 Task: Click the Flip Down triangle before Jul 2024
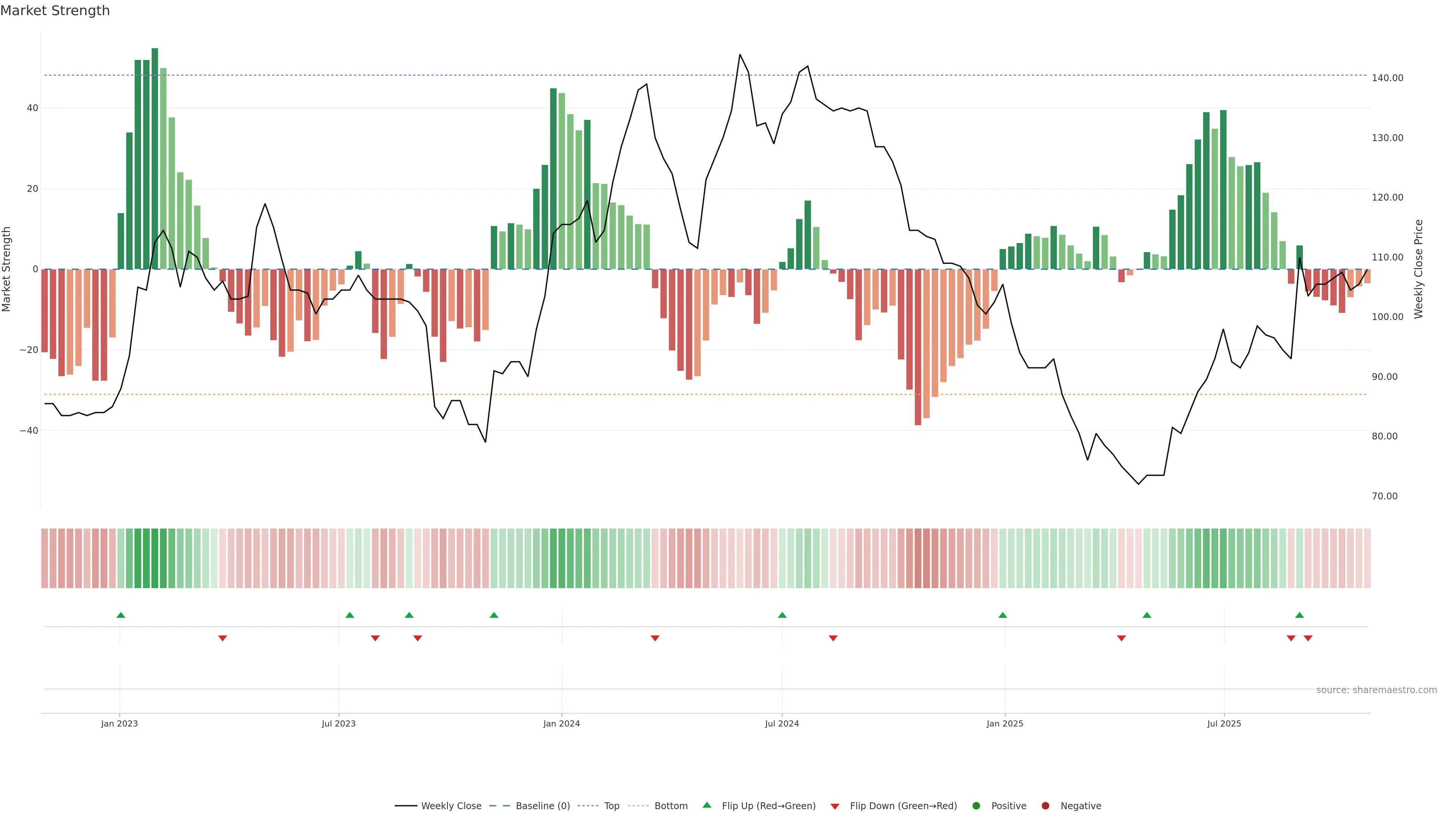pos(654,638)
